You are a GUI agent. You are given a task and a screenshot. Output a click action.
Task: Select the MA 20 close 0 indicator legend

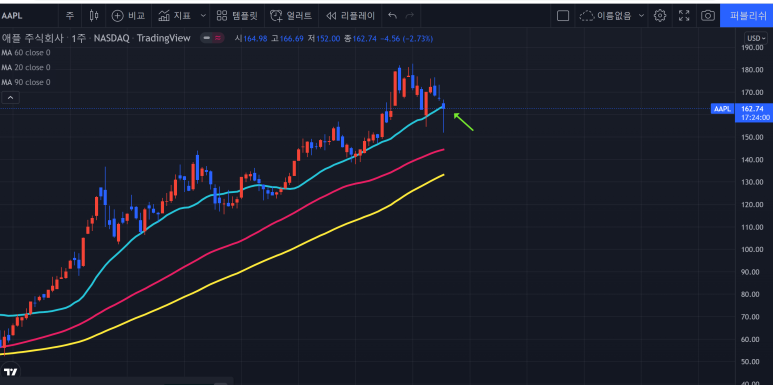pyautogui.click(x=26, y=68)
